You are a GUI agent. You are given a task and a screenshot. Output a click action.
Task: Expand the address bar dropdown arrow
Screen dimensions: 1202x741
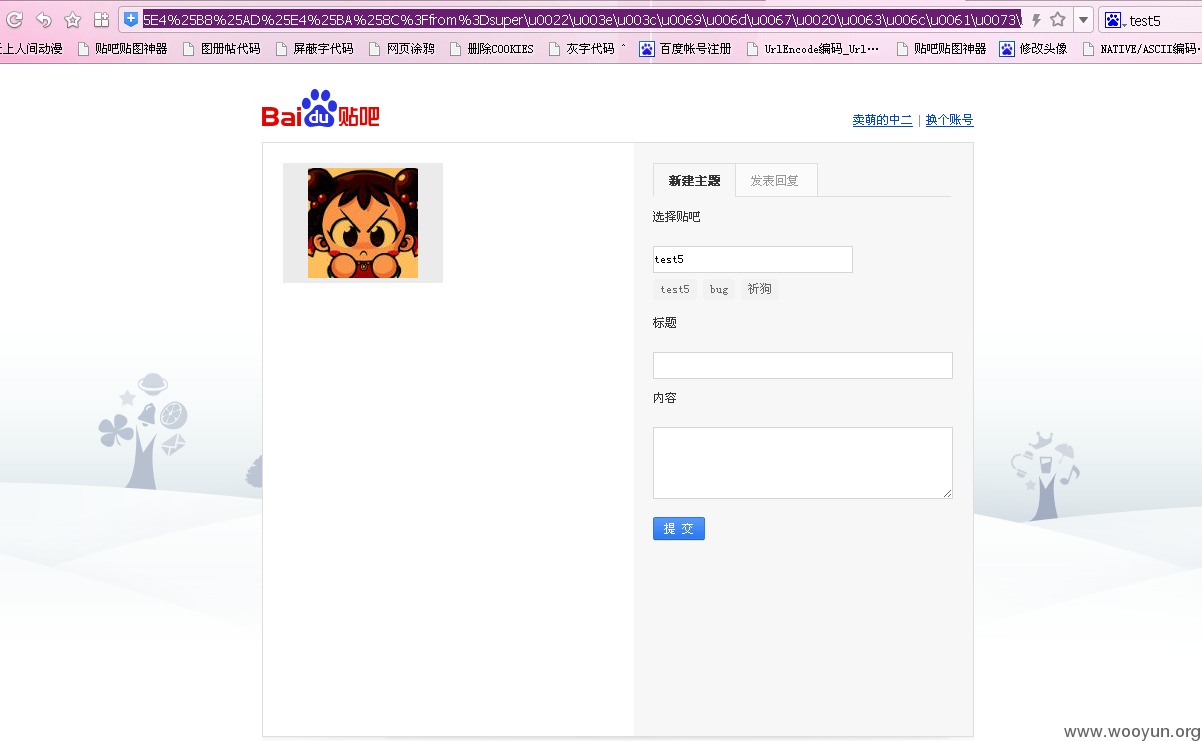tap(1083, 20)
